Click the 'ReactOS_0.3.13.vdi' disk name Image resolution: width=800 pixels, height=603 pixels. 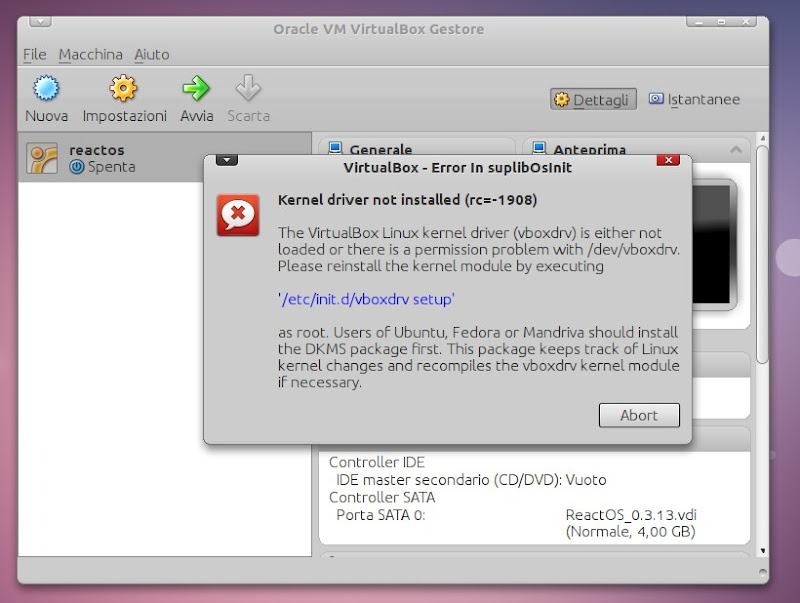click(631, 515)
